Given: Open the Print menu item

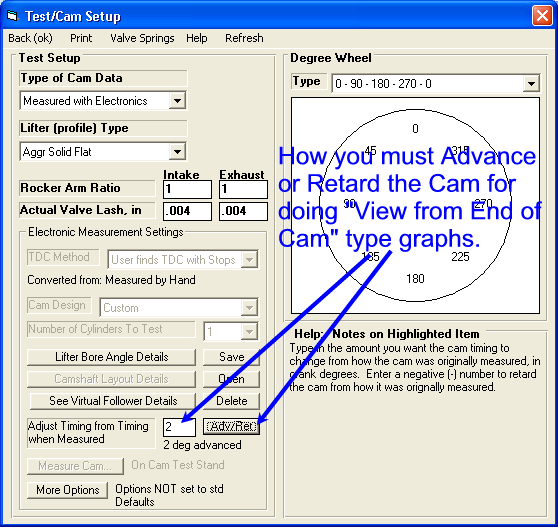Looking at the screenshot, I should pyautogui.click(x=81, y=38).
